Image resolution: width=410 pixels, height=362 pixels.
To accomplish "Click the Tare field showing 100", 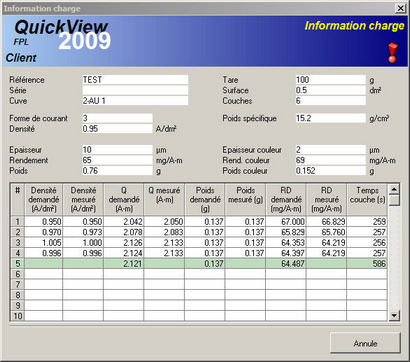I will 331,80.
